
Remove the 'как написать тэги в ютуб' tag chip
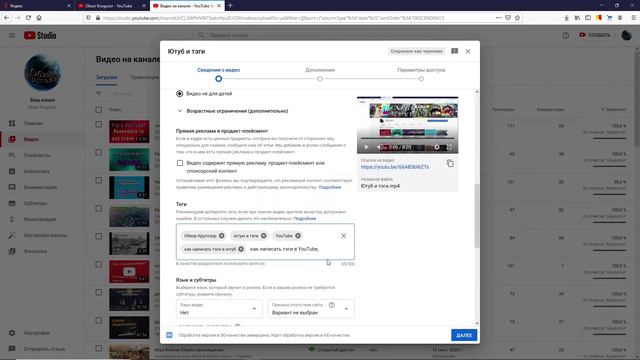point(241,249)
